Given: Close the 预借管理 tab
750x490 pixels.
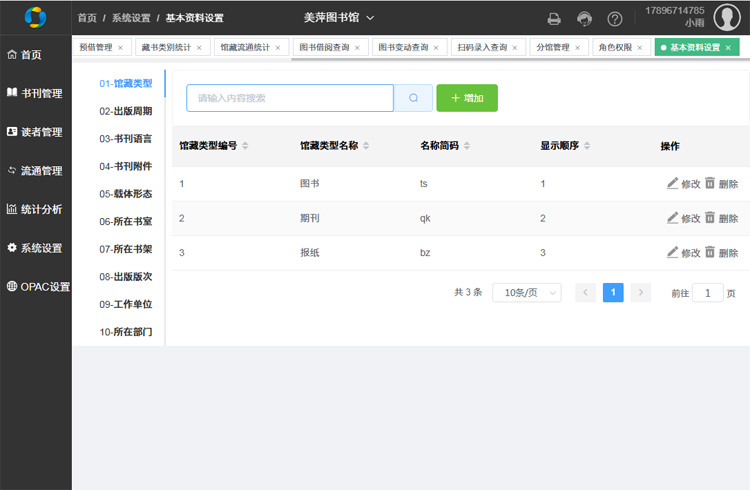Looking at the screenshot, I should click(x=121, y=48).
